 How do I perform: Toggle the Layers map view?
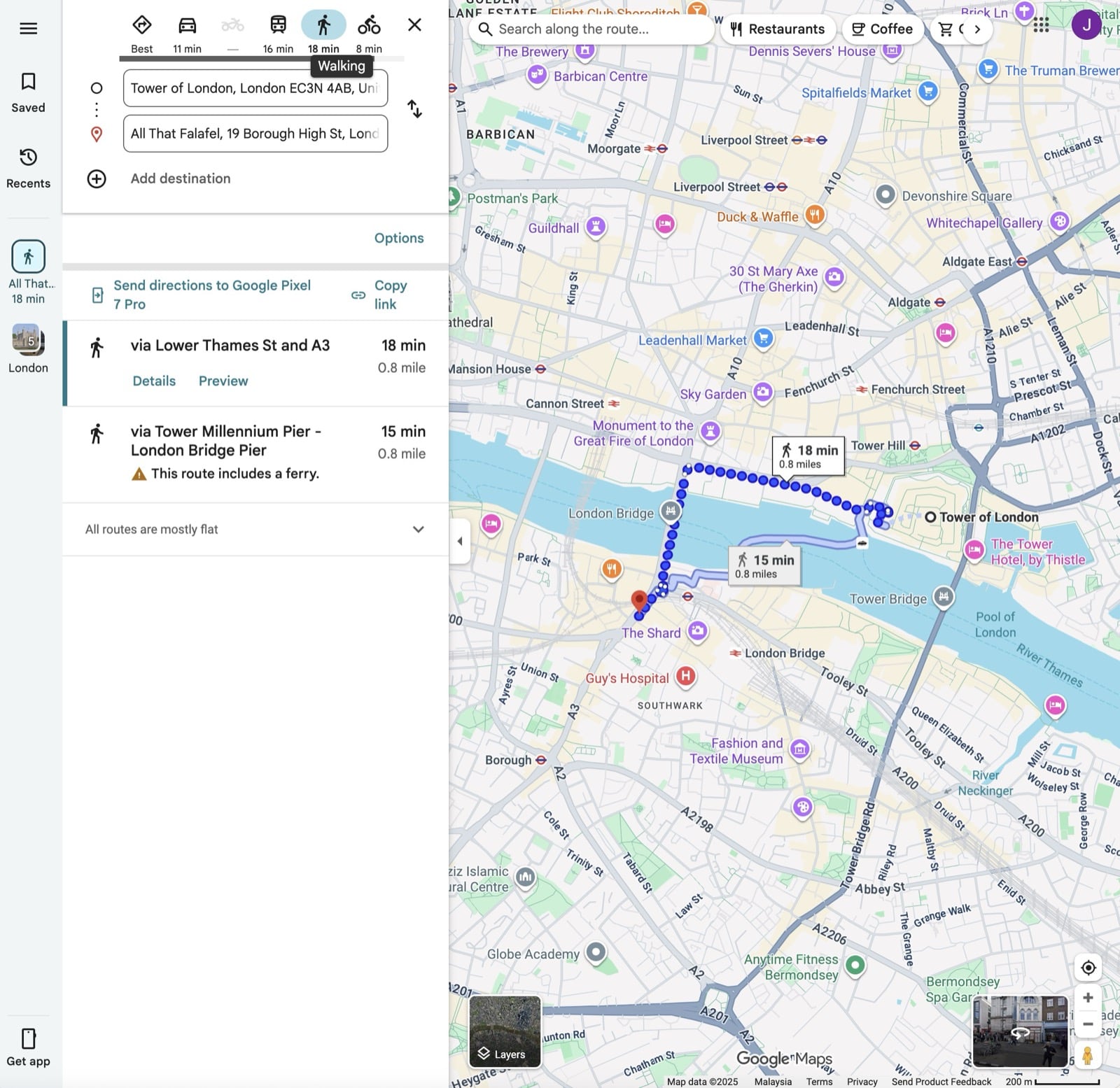pos(505,1031)
